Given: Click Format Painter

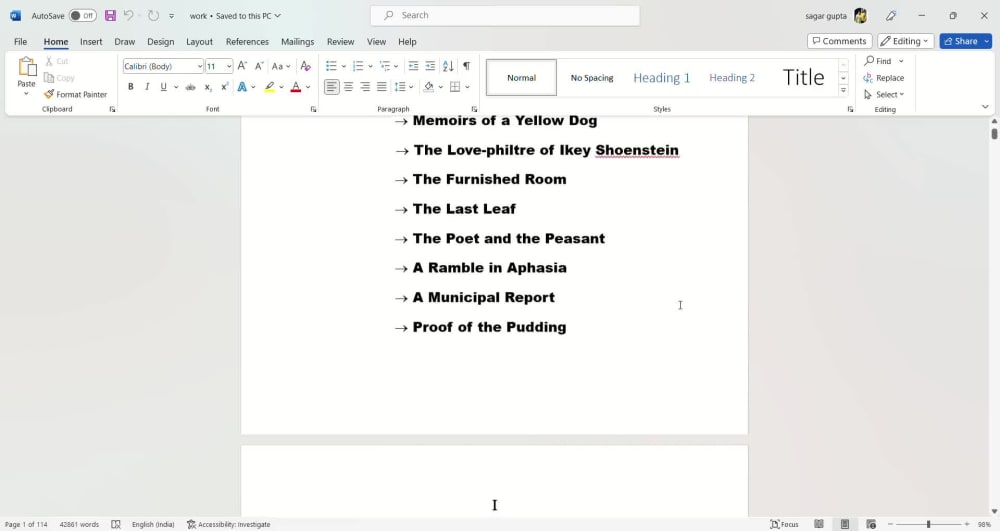Looking at the screenshot, I should point(75,94).
